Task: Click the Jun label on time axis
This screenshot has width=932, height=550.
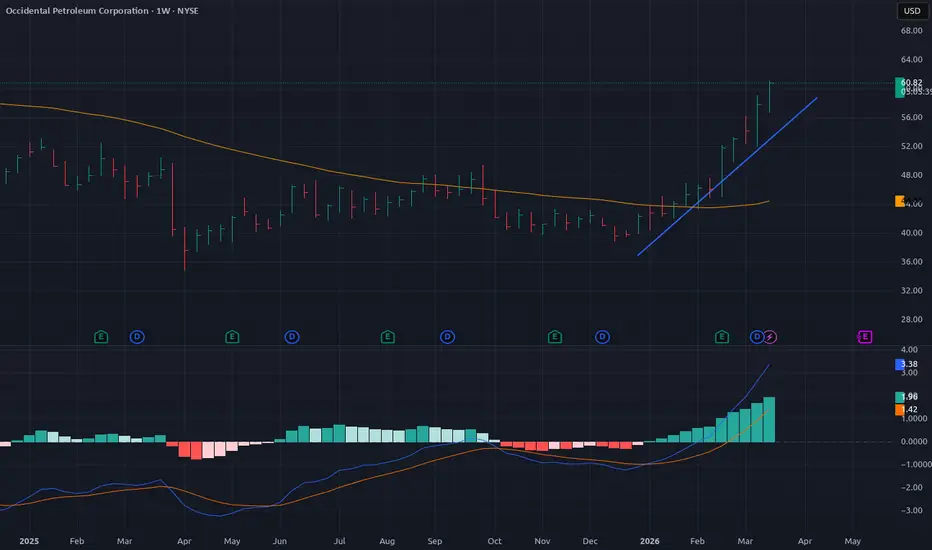Action: (279, 541)
